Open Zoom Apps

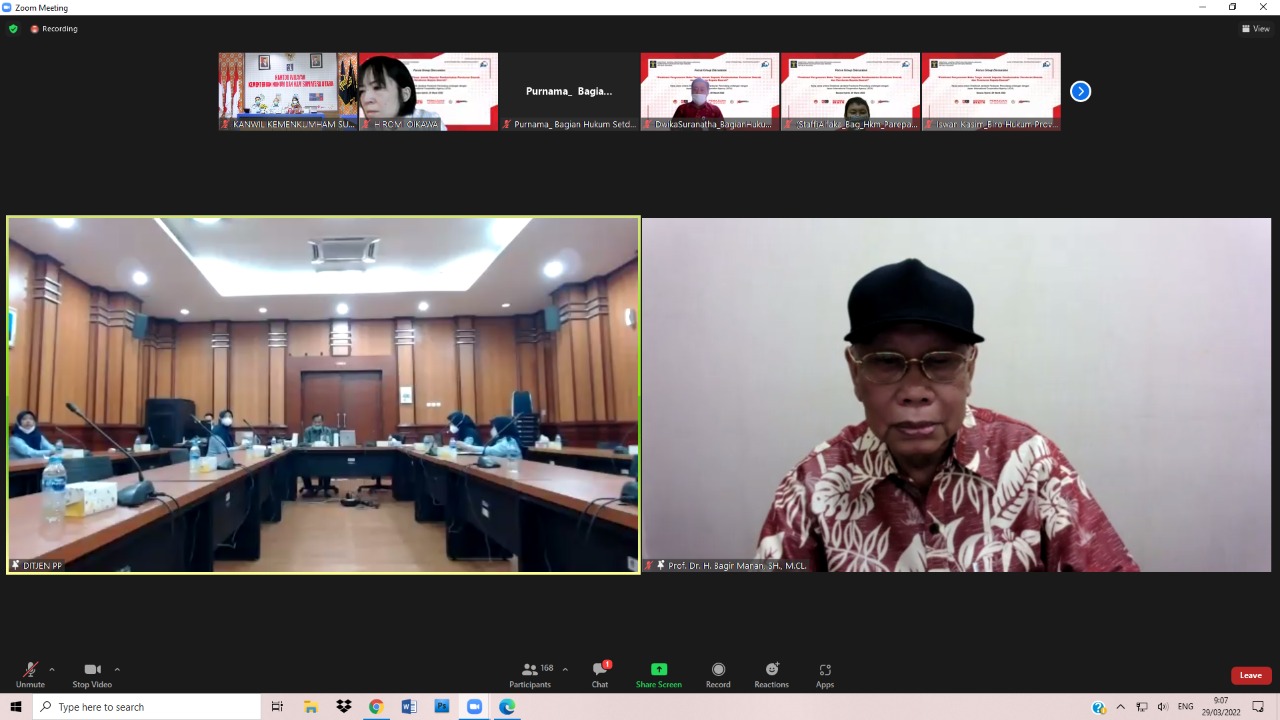point(825,674)
